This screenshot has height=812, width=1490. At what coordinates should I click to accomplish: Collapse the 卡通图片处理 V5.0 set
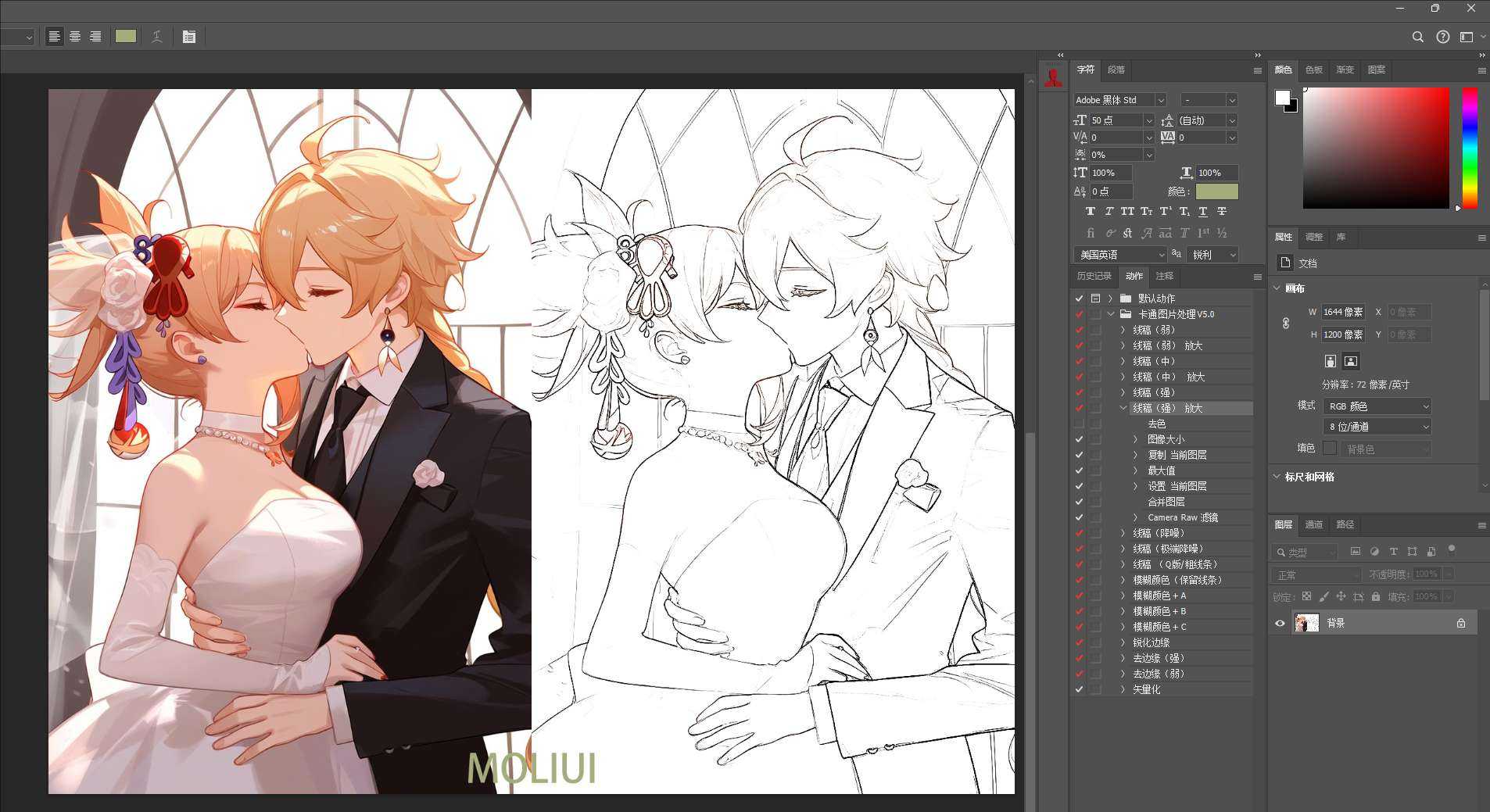(1110, 314)
